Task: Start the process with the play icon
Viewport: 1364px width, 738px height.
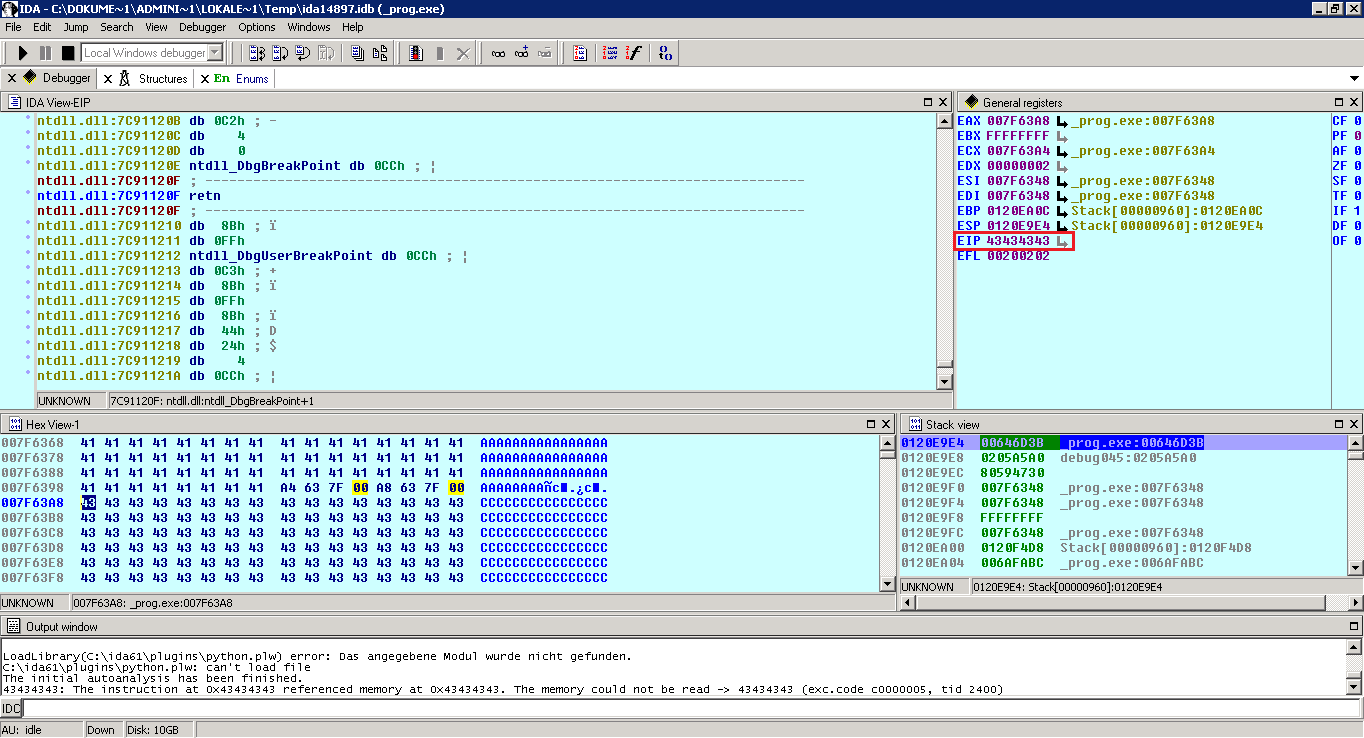Action: tap(23, 53)
